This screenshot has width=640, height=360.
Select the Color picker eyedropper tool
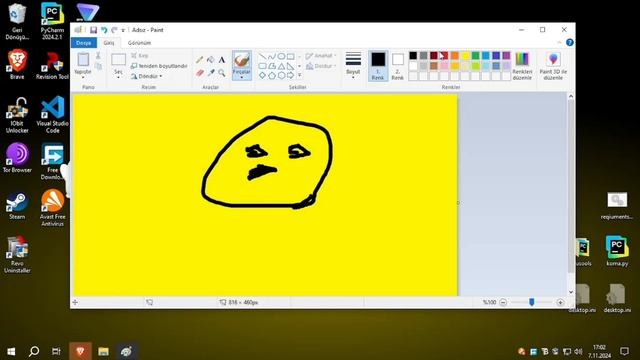[211, 73]
